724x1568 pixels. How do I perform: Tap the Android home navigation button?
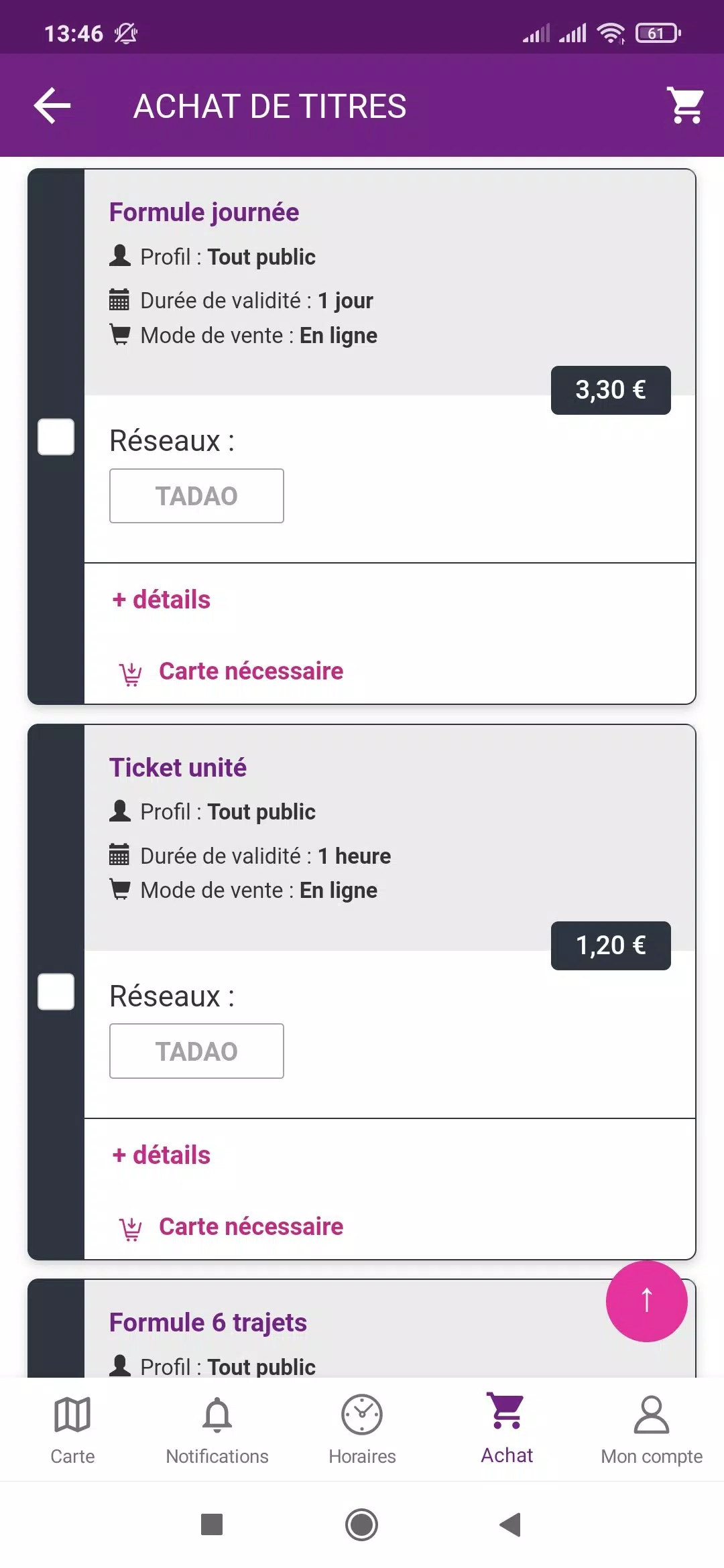(x=361, y=1525)
